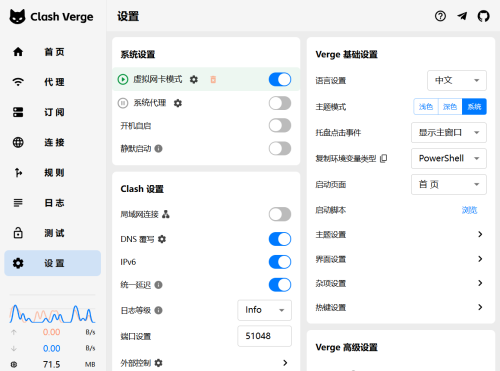Disable the 虚拟网卡模式 toggle
The image size is (500, 371).
tap(280, 79)
